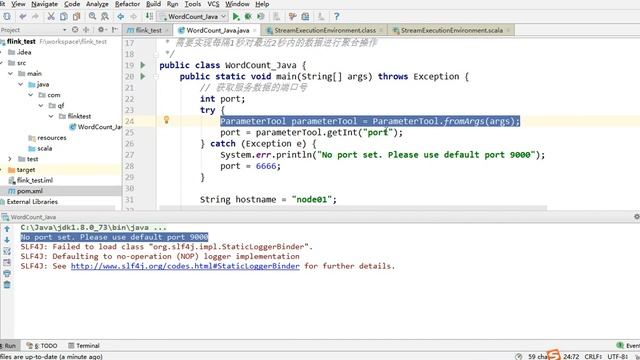
Task: Open Run panel settings gear
Action: (x=637, y=217)
